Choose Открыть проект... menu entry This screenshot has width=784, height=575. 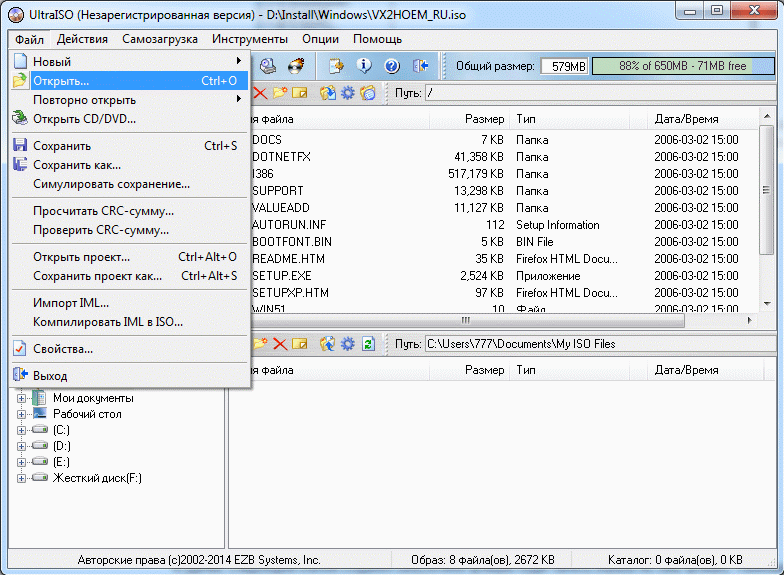tap(129, 256)
